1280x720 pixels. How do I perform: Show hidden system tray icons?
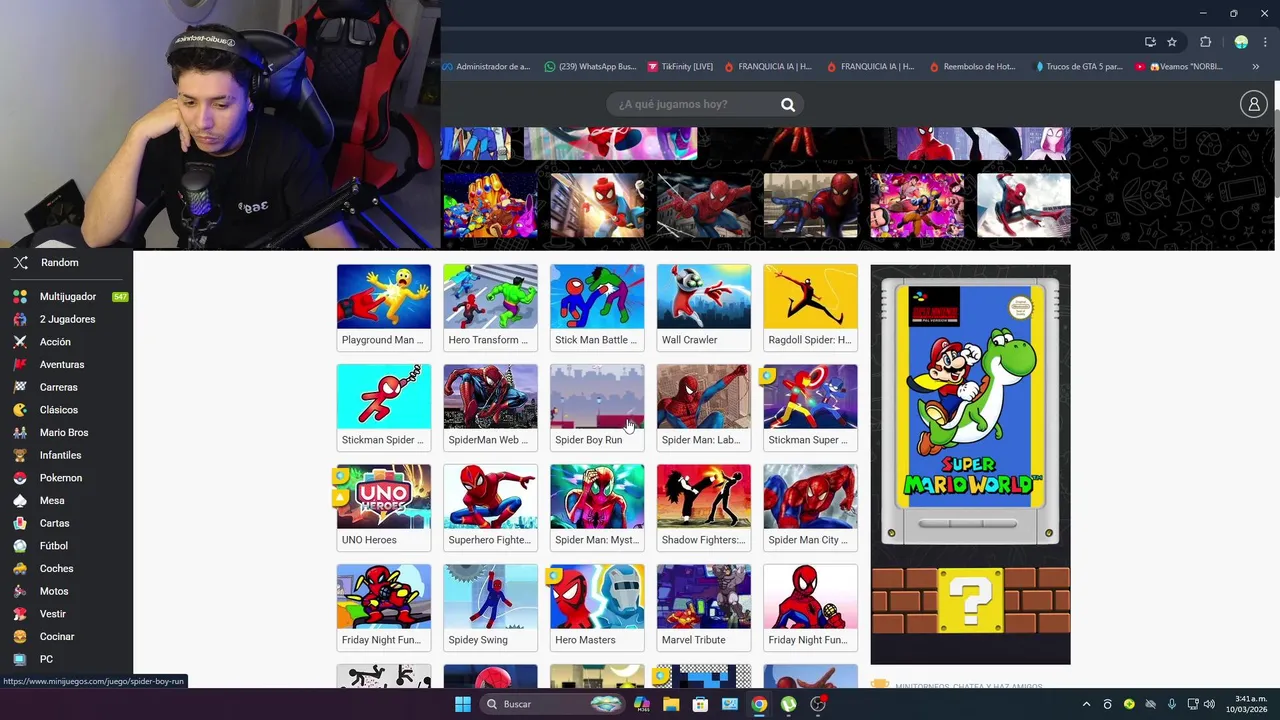(1086, 704)
